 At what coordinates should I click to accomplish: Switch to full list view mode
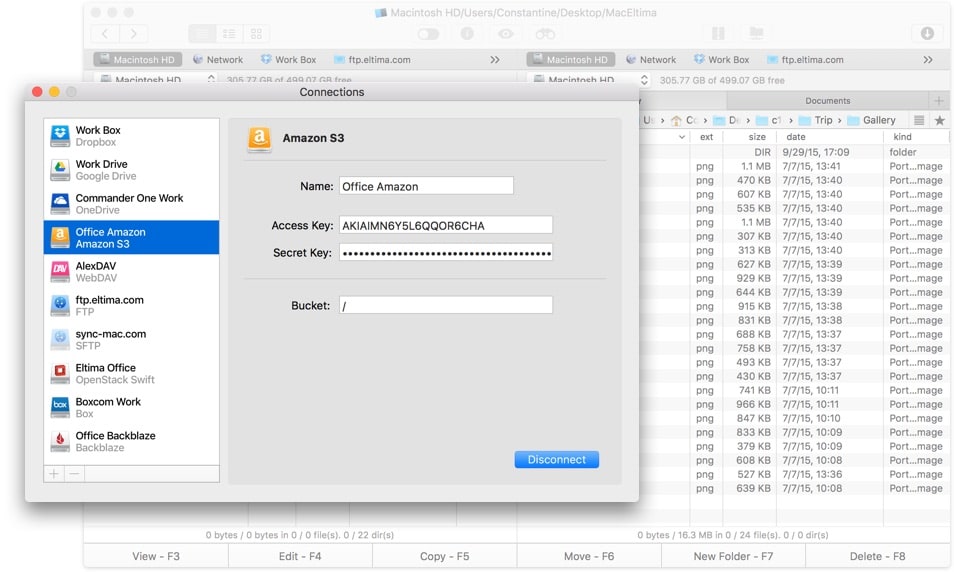(202, 33)
